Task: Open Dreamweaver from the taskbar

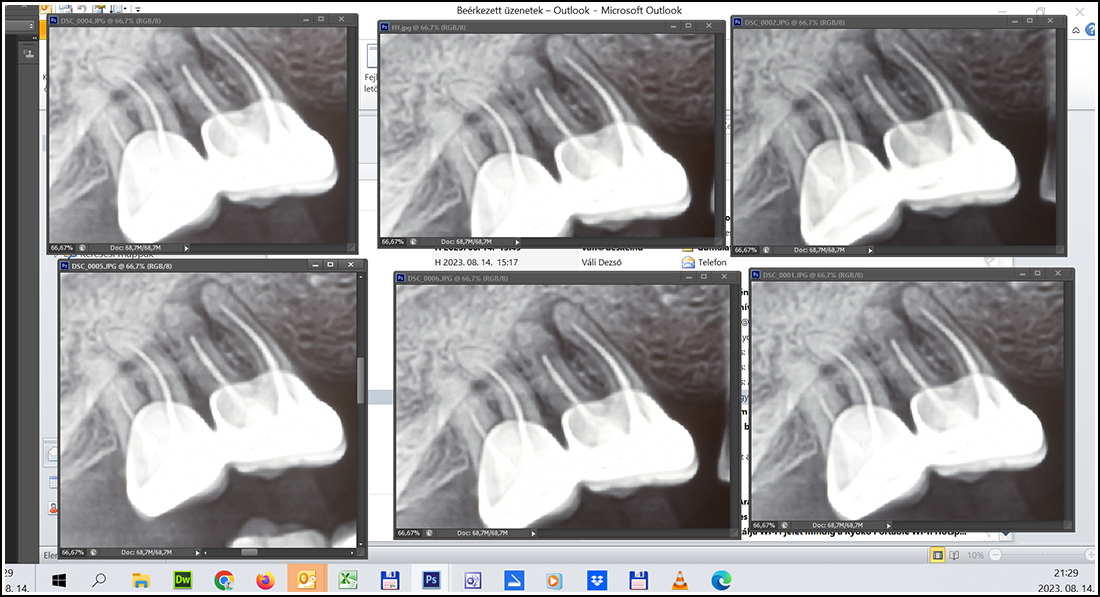Action: (x=182, y=579)
